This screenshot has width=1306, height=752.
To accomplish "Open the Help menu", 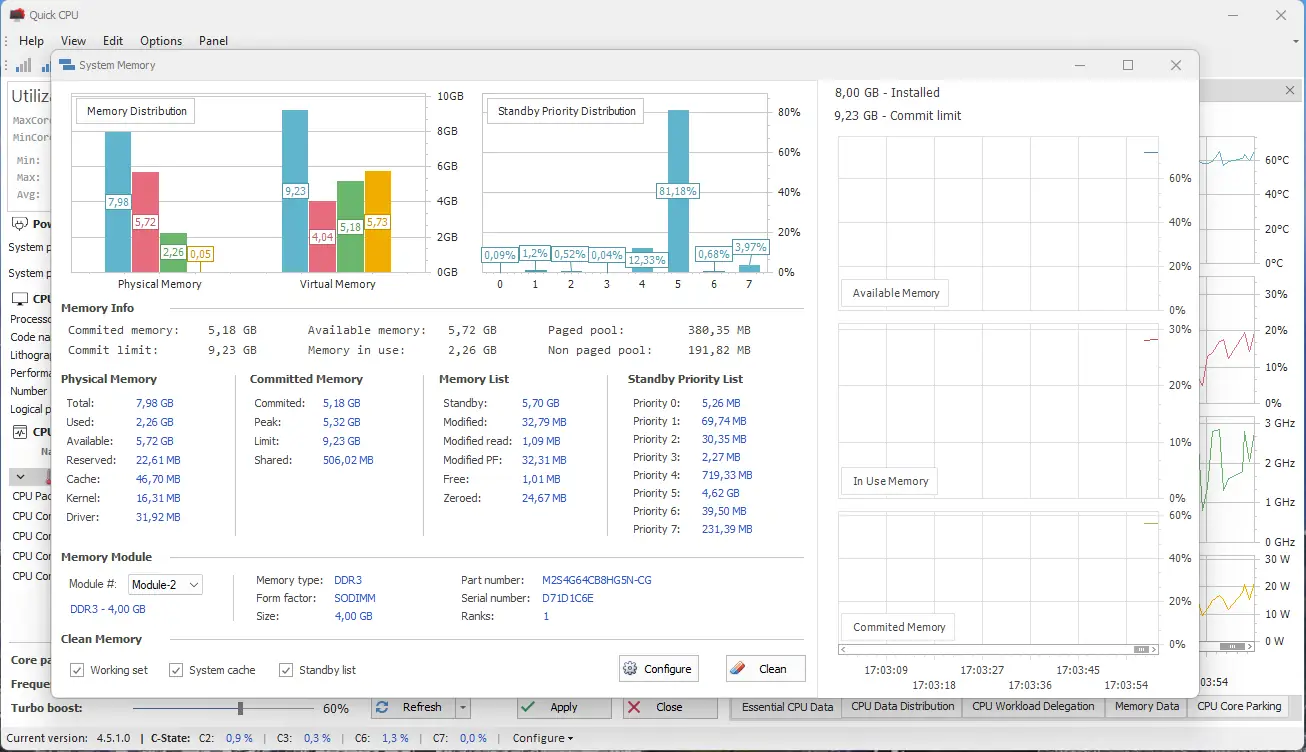I will pos(32,41).
